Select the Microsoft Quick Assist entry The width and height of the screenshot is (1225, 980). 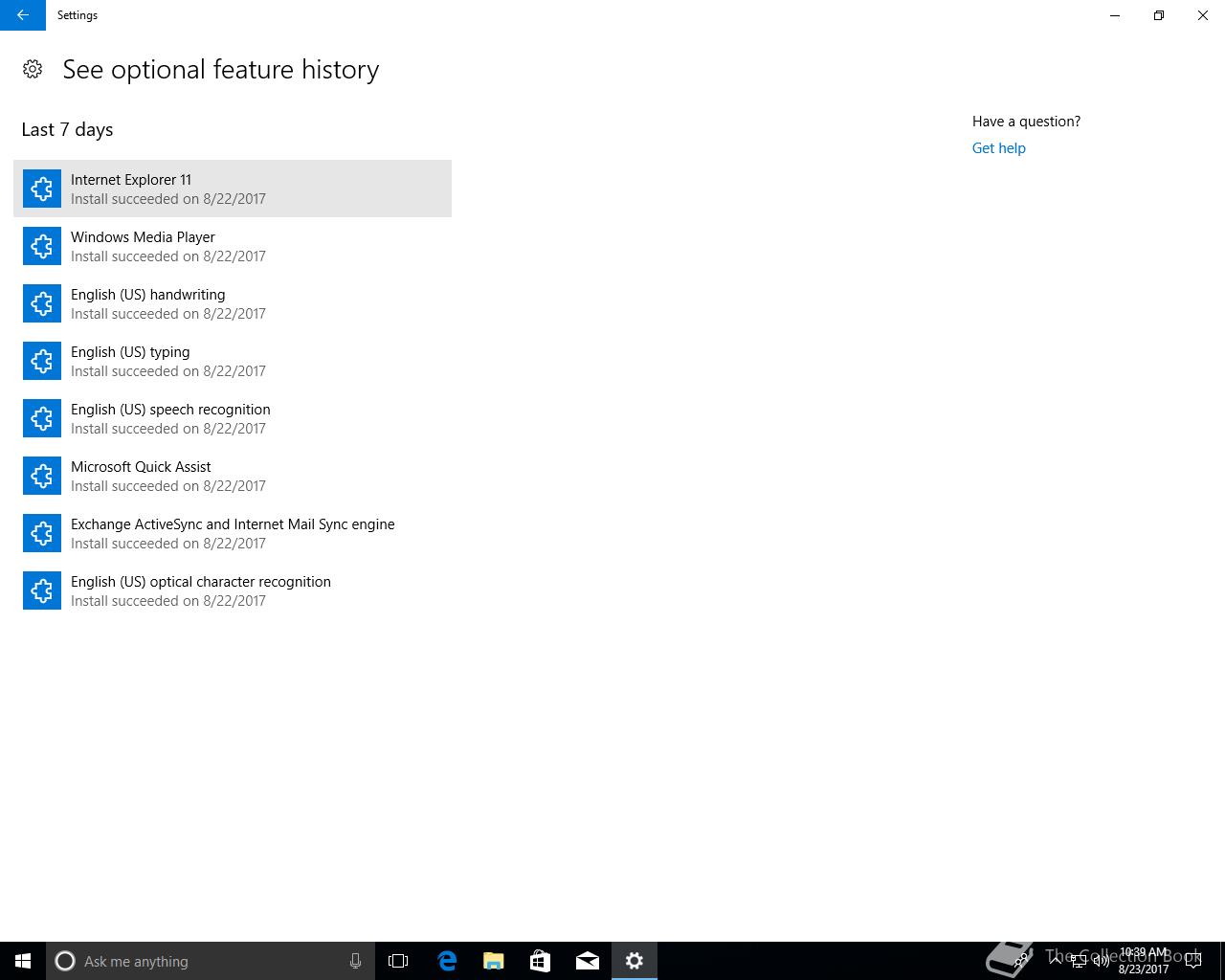[x=233, y=476]
